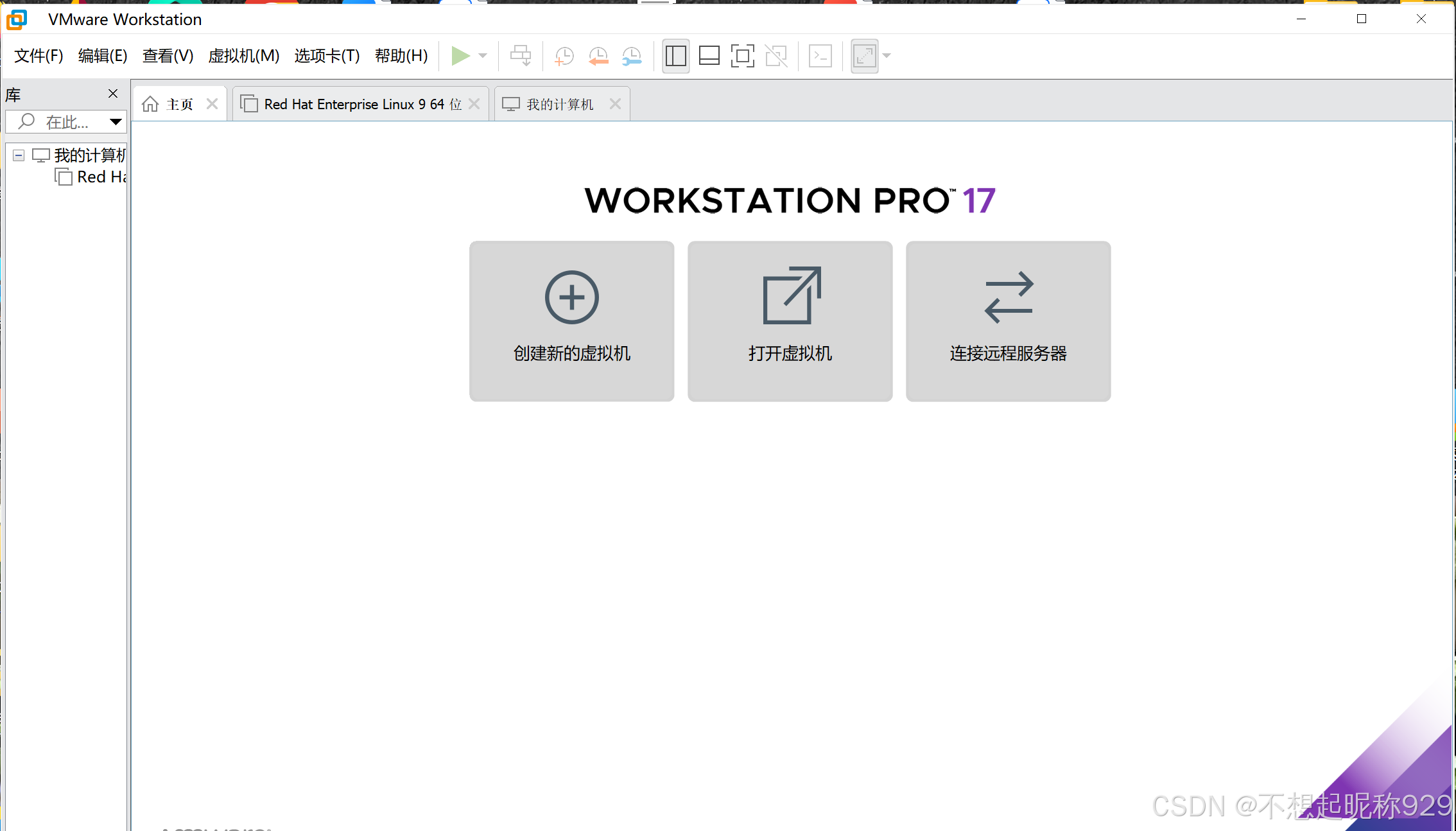
Task: Close the VMware Workstation window
Action: pyautogui.click(x=1421, y=19)
